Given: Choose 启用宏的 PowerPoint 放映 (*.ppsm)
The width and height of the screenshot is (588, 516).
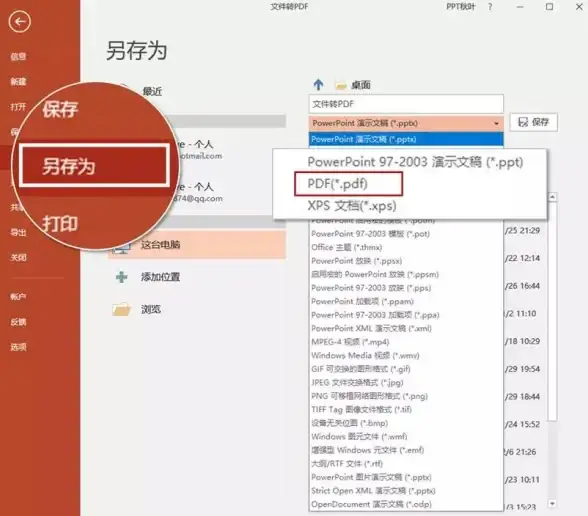Looking at the screenshot, I should tap(375, 274).
